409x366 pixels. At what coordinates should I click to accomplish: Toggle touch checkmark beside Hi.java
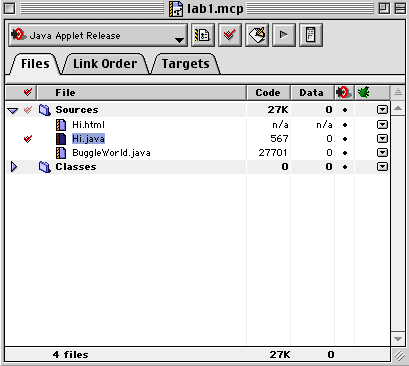(28, 139)
